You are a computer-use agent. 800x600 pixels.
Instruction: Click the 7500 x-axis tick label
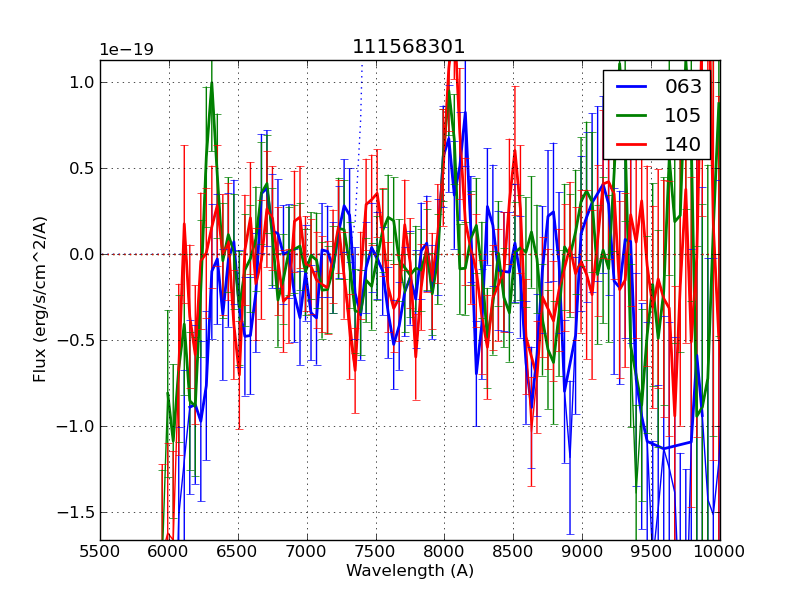(x=376, y=552)
